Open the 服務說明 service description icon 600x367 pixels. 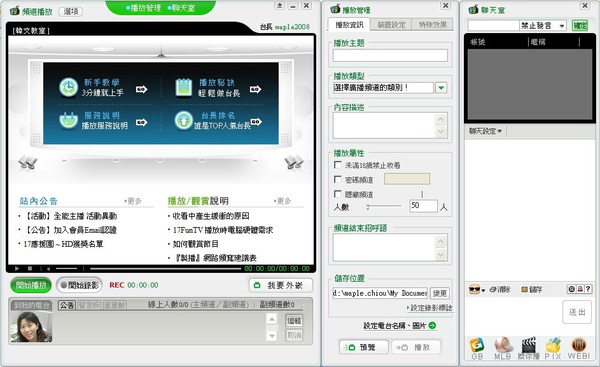(68, 120)
